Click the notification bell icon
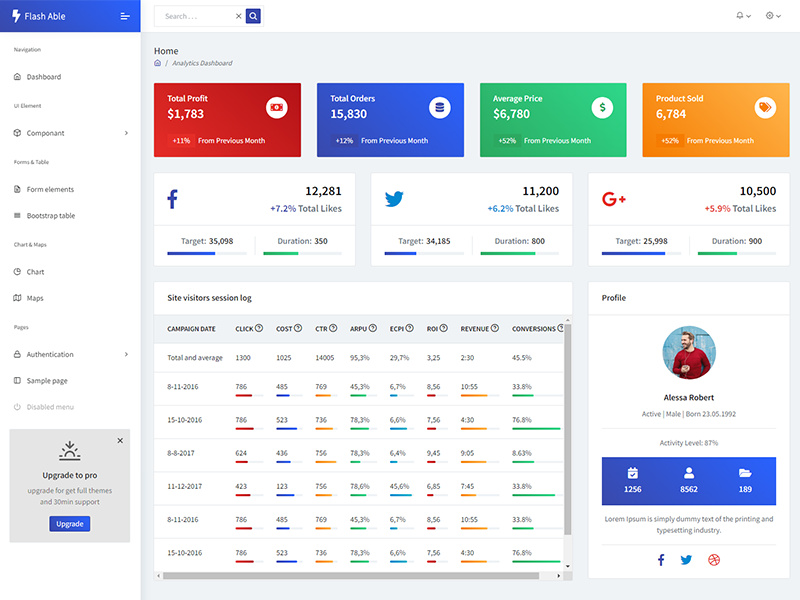The width and height of the screenshot is (800, 600). 736,16
